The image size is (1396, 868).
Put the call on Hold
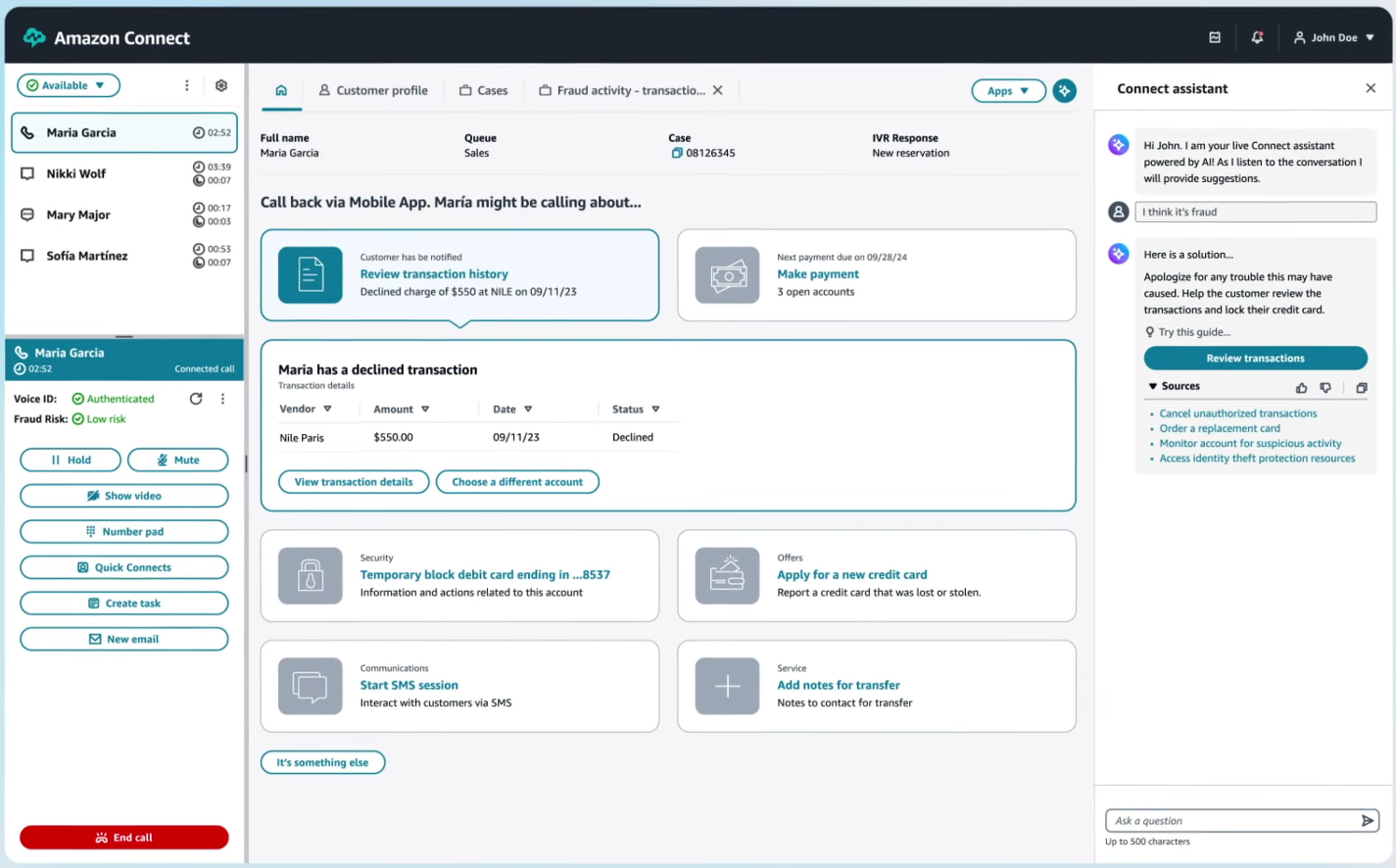click(x=71, y=459)
